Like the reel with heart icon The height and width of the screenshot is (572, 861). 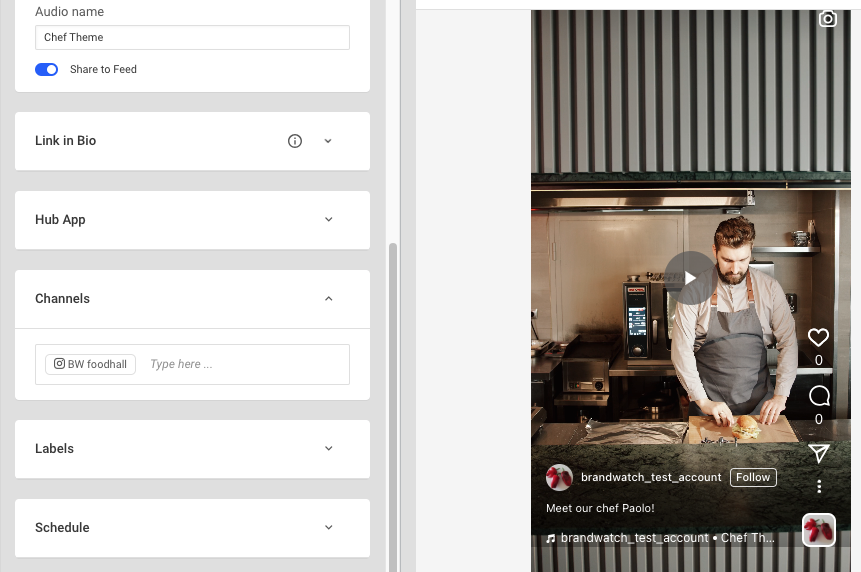[818, 337]
